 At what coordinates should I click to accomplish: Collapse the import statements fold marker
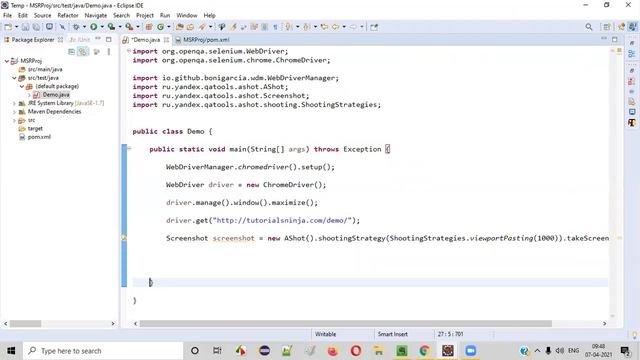coord(129,51)
